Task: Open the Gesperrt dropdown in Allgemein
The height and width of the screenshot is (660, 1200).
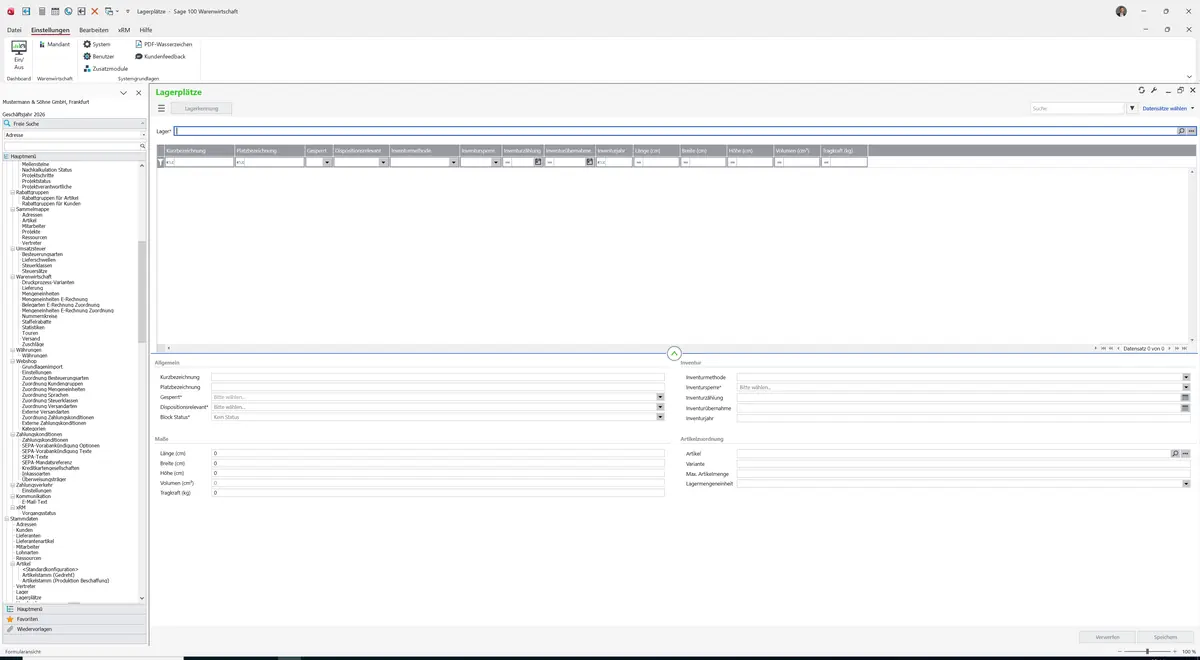Action: [x=660, y=397]
